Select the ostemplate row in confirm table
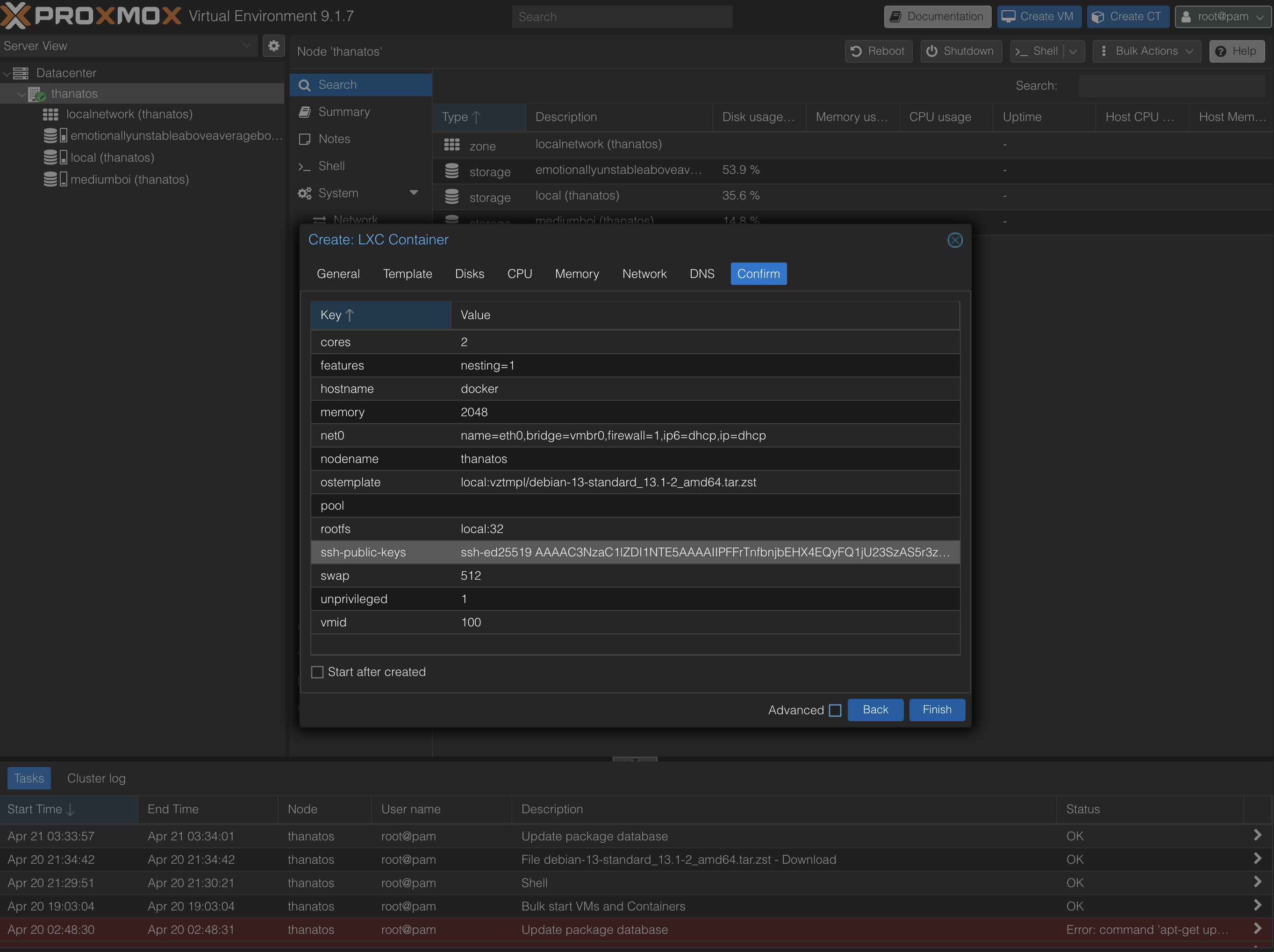1274x952 pixels. click(635, 483)
